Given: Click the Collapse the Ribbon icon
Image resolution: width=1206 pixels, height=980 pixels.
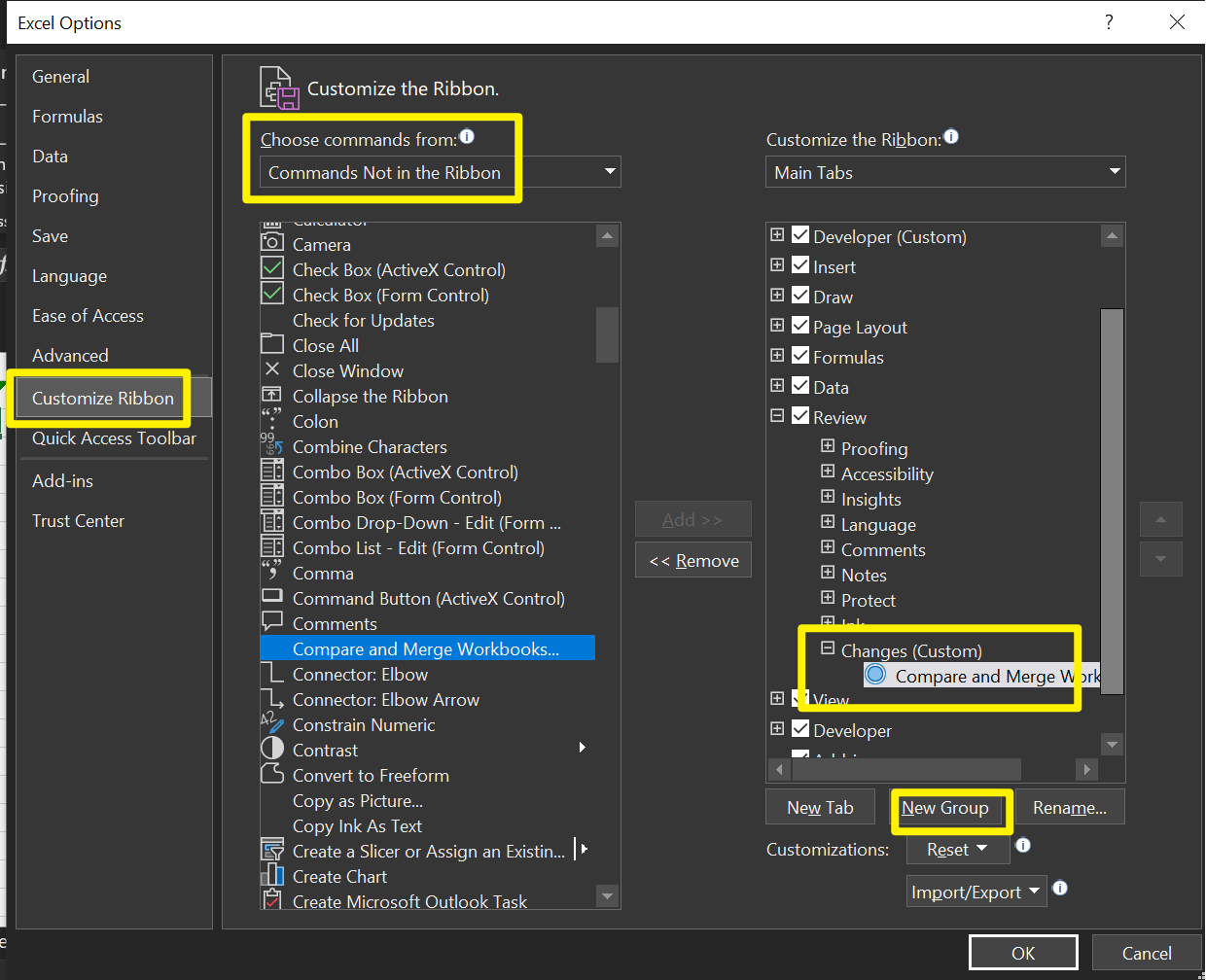Looking at the screenshot, I should point(272,396).
